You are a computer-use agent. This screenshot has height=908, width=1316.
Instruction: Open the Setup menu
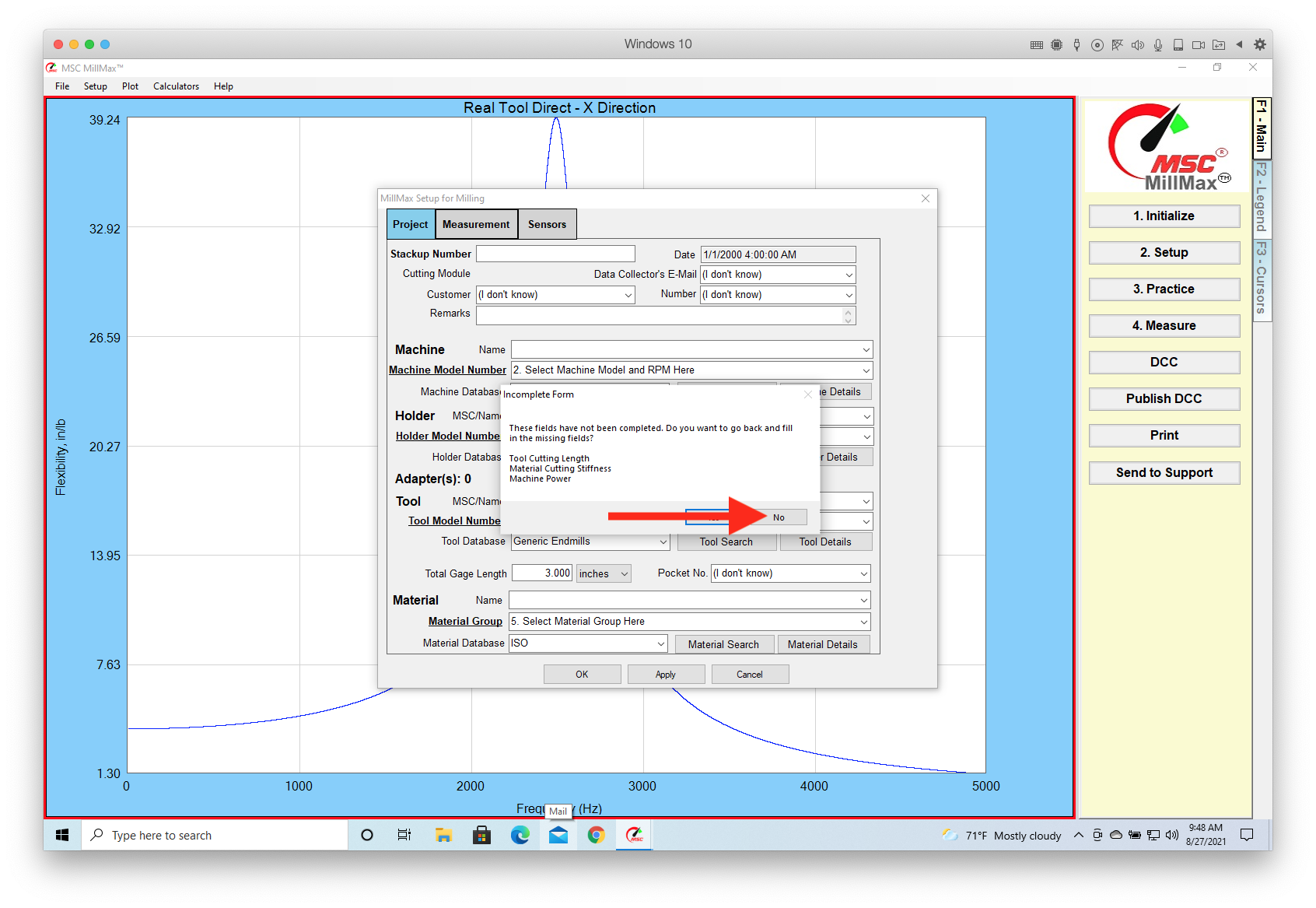click(x=96, y=86)
